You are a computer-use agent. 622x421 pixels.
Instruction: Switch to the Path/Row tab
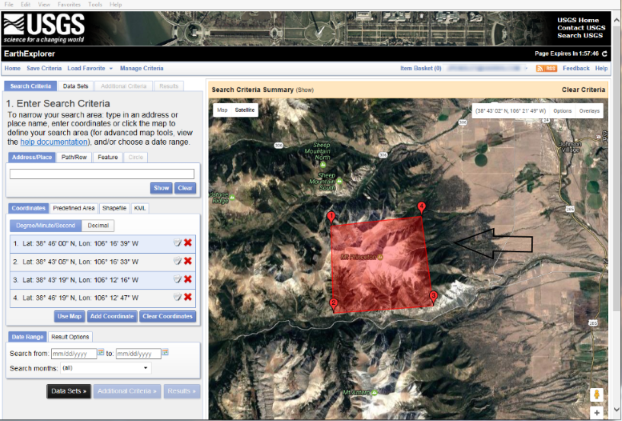click(74, 157)
